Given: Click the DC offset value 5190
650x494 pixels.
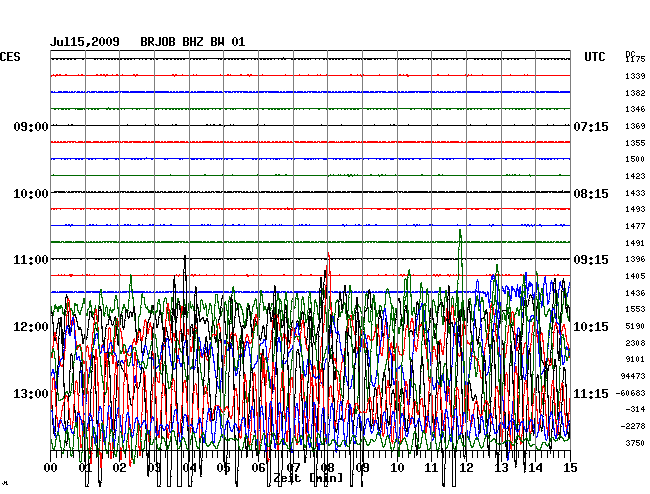Looking at the screenshot, I should 635,326.
